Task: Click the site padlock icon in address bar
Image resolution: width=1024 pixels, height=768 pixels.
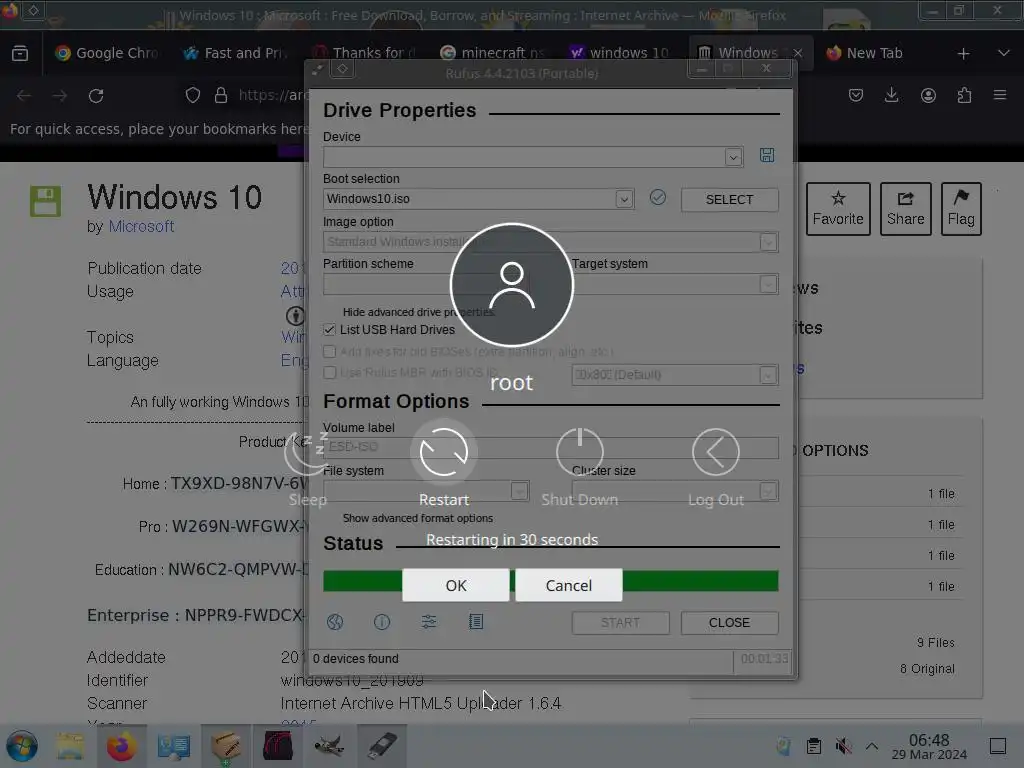Action: [221, 95]
